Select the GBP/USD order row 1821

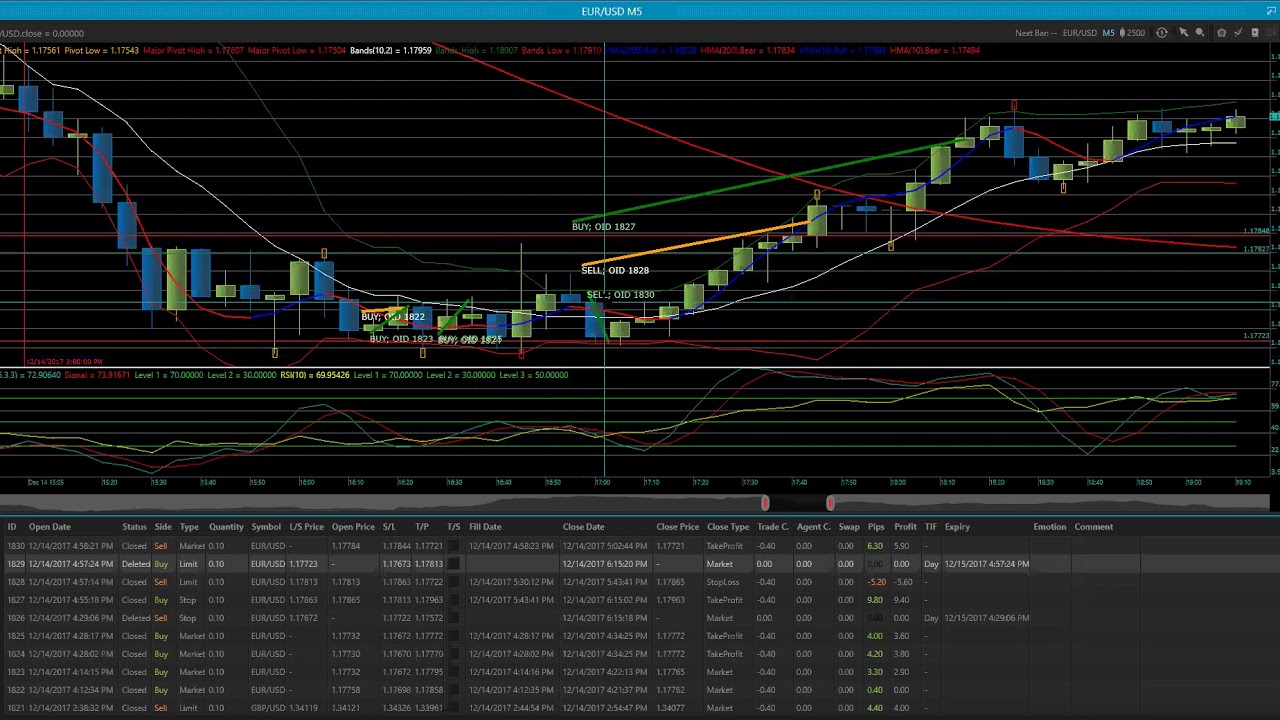(x=640, y=708)
